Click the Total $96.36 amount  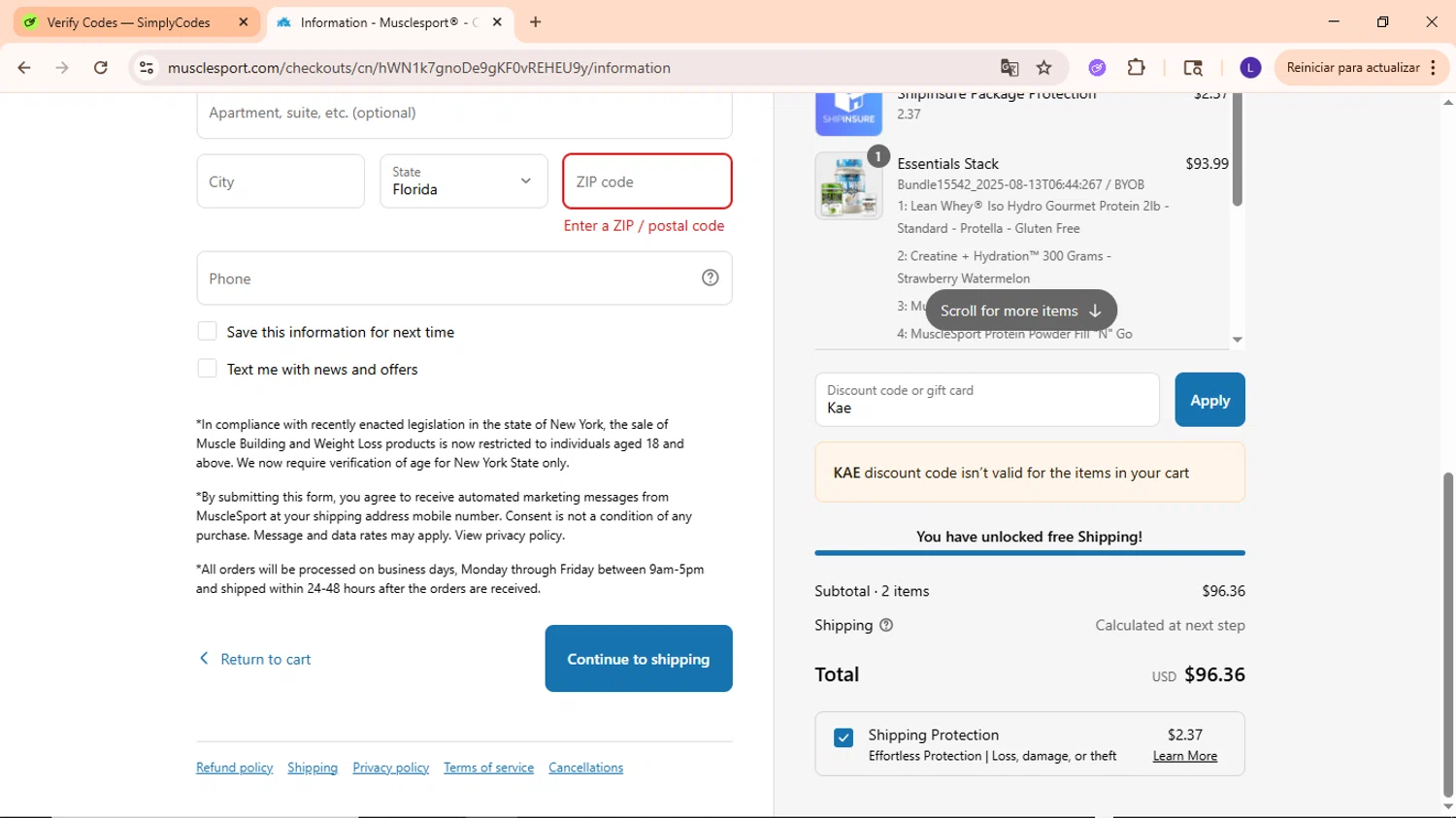[x=1214, y=674]
